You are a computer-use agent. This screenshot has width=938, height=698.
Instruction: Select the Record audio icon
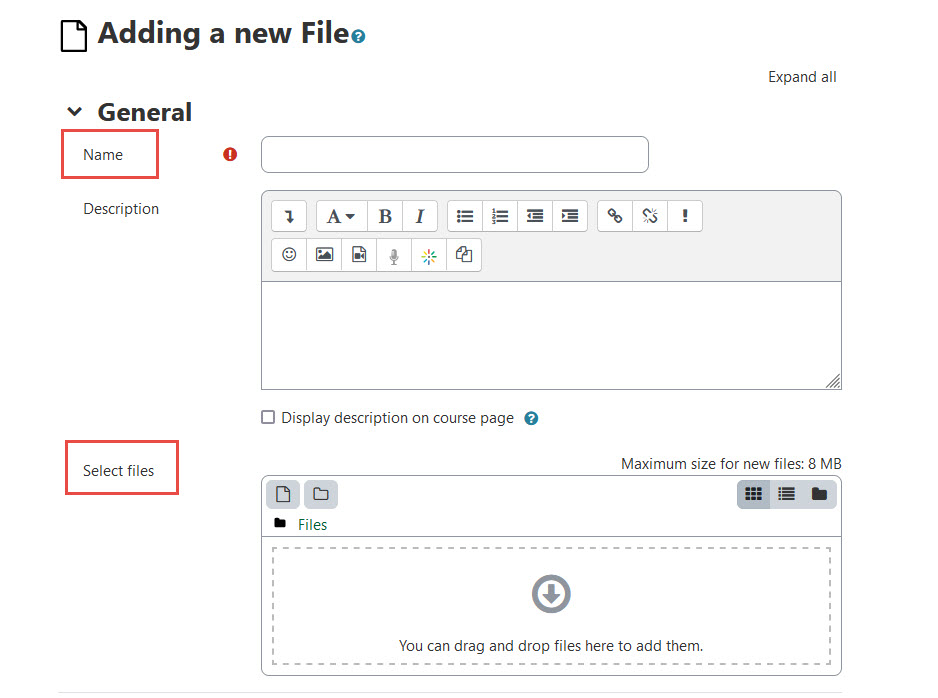pos(393,254)
